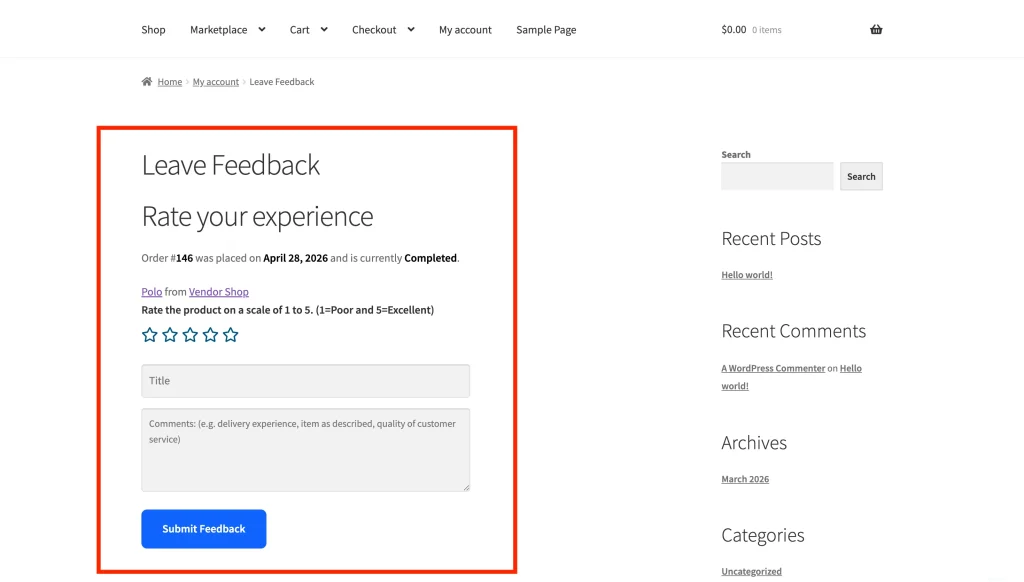
Task: Click the date April 28, 2026
Action: click(295, 258)
